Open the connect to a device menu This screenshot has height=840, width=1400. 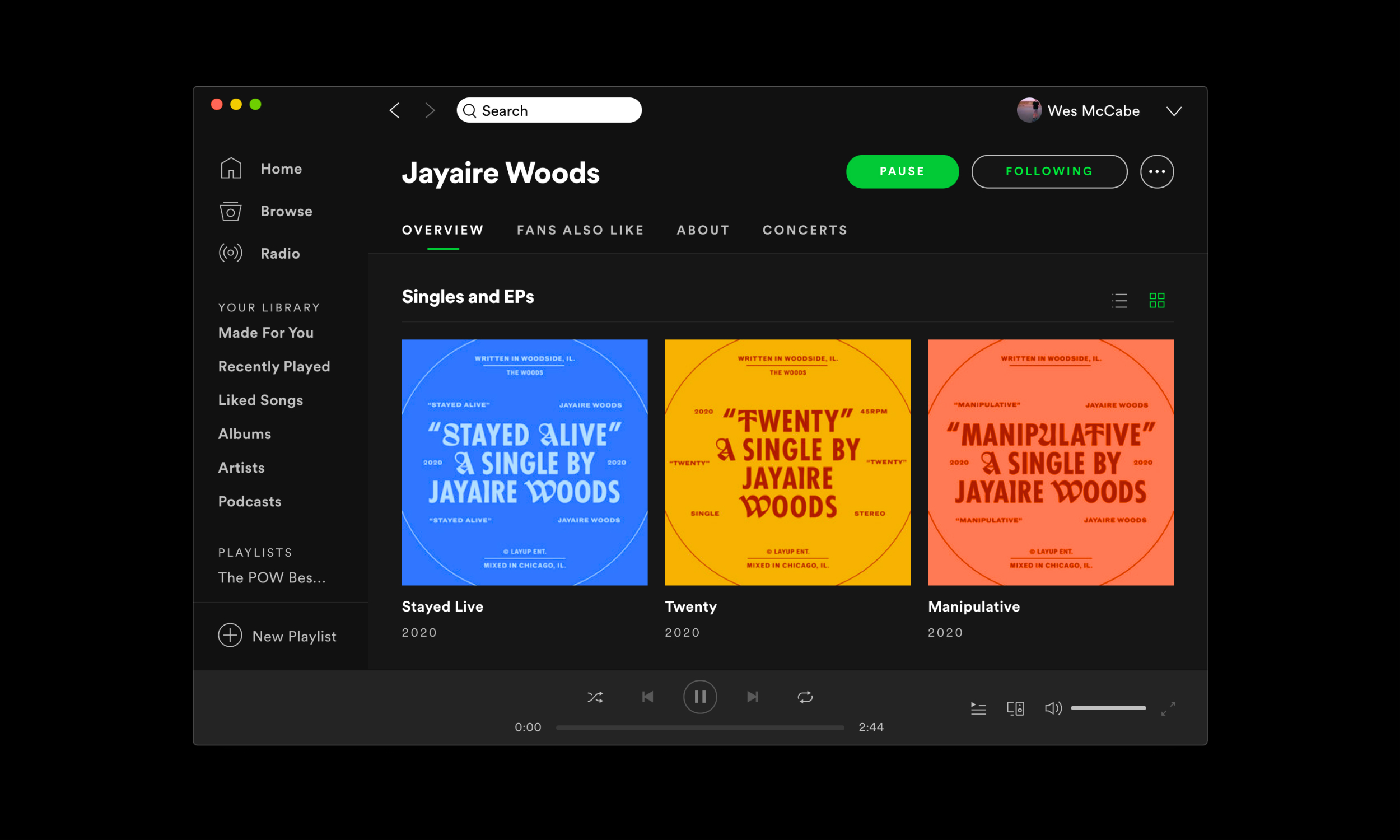coord(1016,708)
